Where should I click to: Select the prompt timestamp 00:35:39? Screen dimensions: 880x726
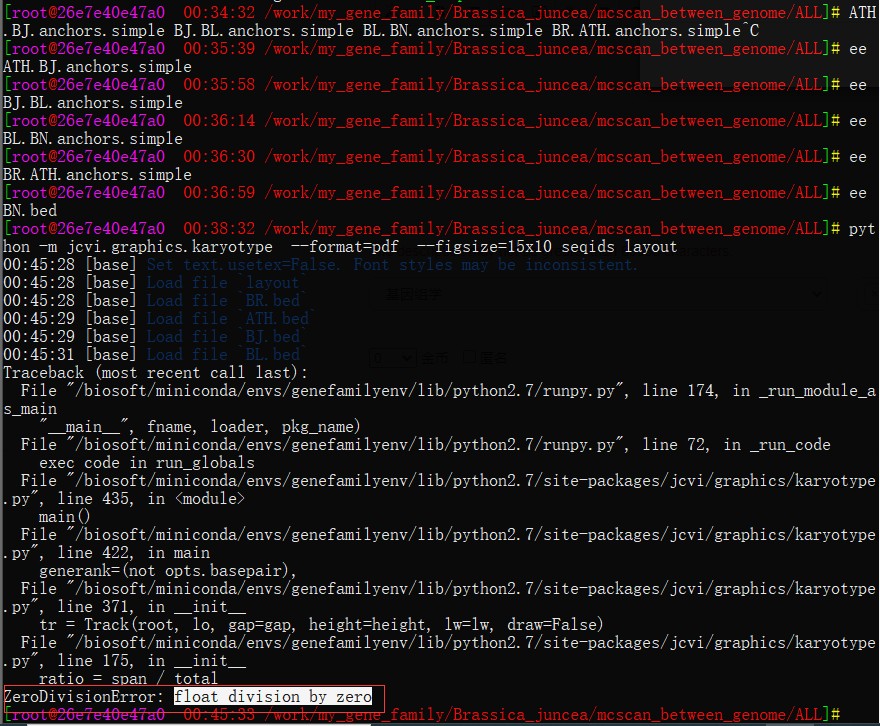219,49
